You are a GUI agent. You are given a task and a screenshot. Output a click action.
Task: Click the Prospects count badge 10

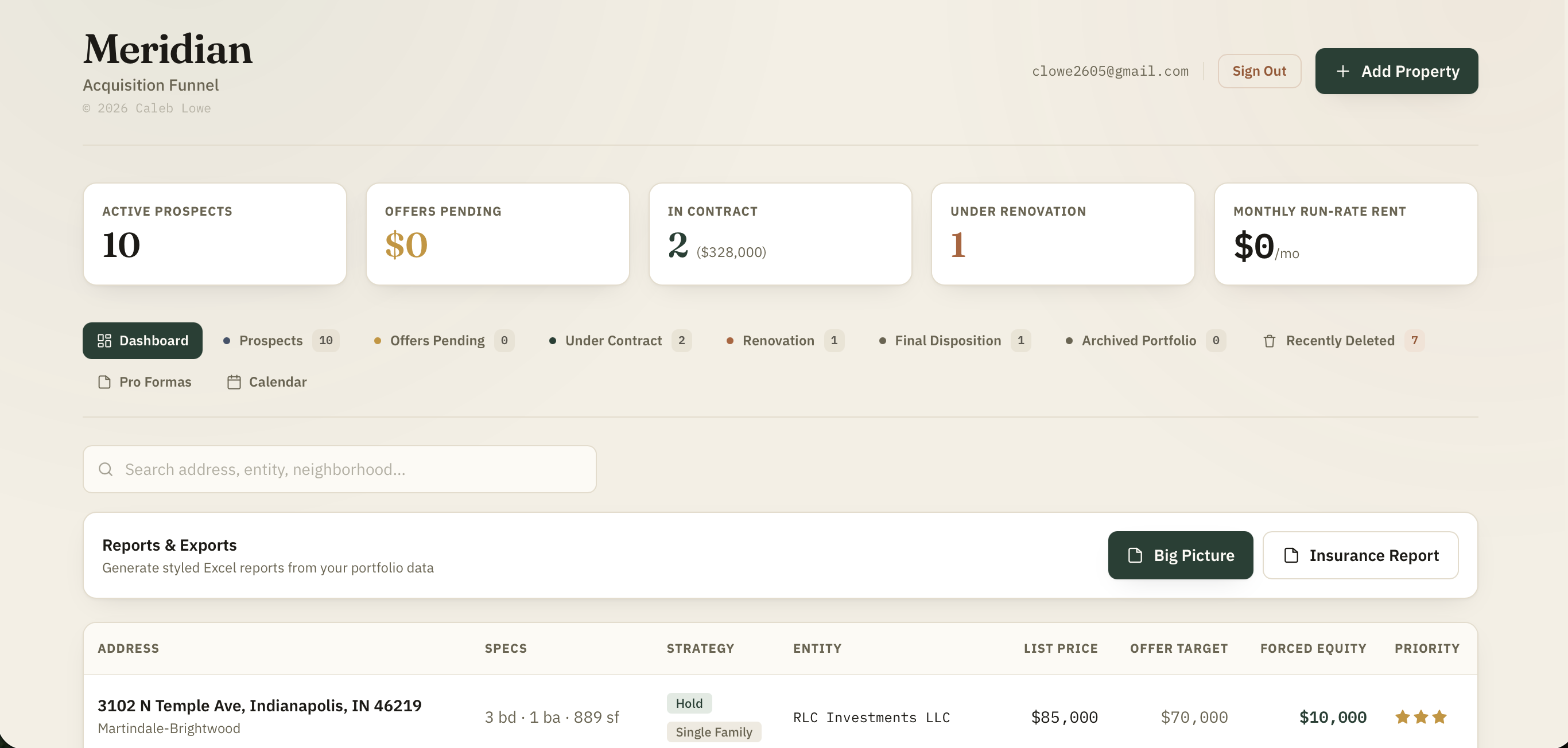point(325,341)
